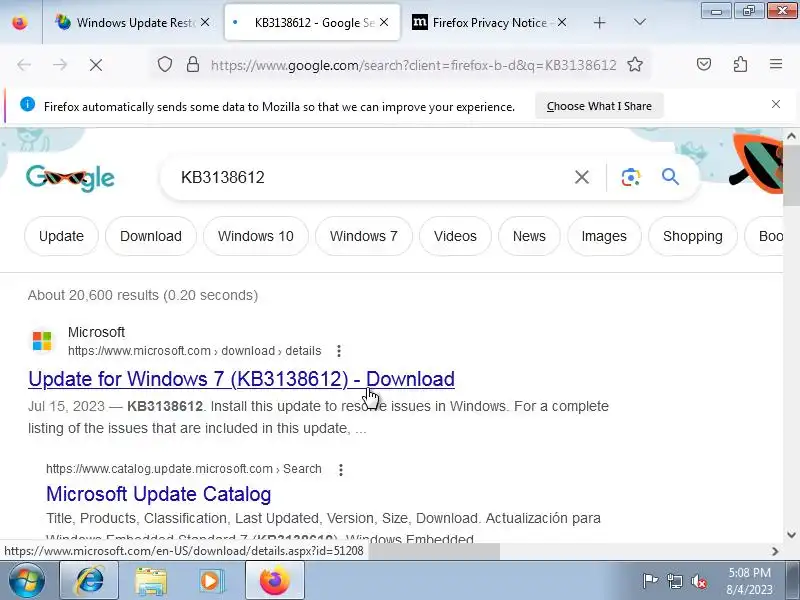800x600 pixels.
Task: Click the page scroll up arrow
Action: tap(791, 136)
